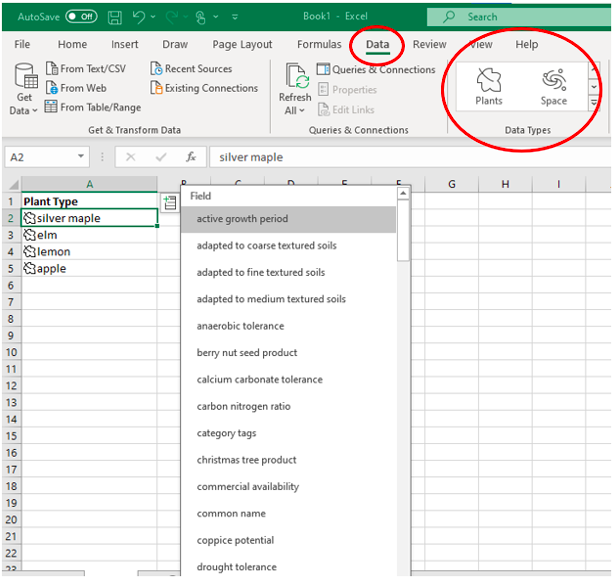Screen dimensions: 615x582
Task: Open the Help tab
Action: [x=526, y=44]
